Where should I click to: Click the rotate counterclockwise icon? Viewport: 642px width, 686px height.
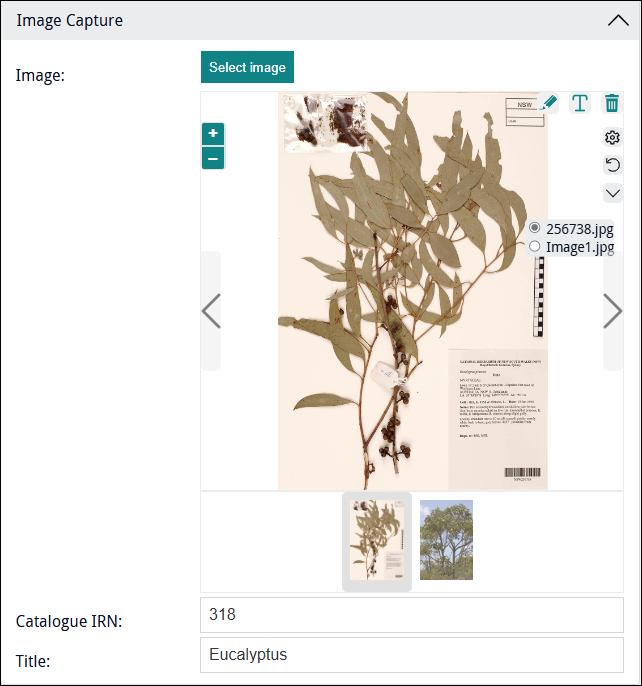pyautogui.click(x=612, y=165)
